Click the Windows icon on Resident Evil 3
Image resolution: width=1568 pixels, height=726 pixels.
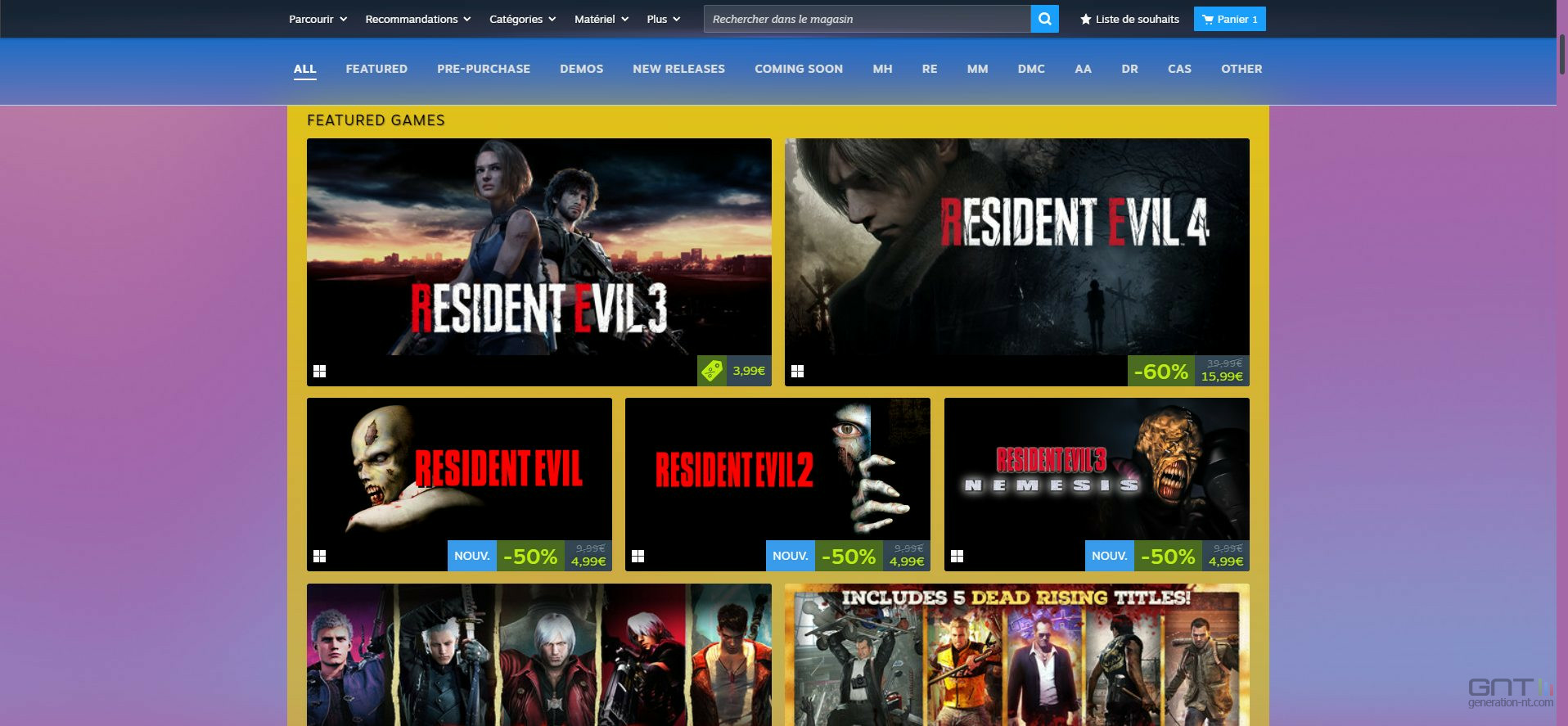pos(320,371)
